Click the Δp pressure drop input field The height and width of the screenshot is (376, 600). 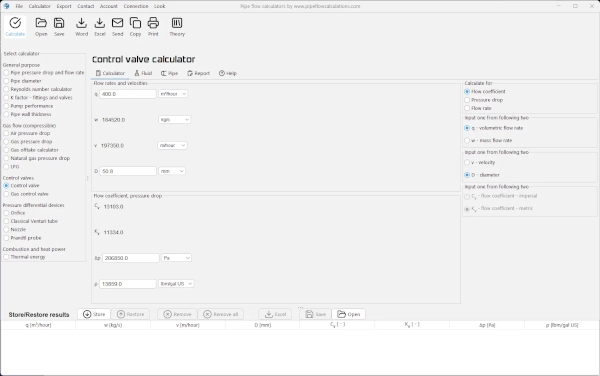130,258
